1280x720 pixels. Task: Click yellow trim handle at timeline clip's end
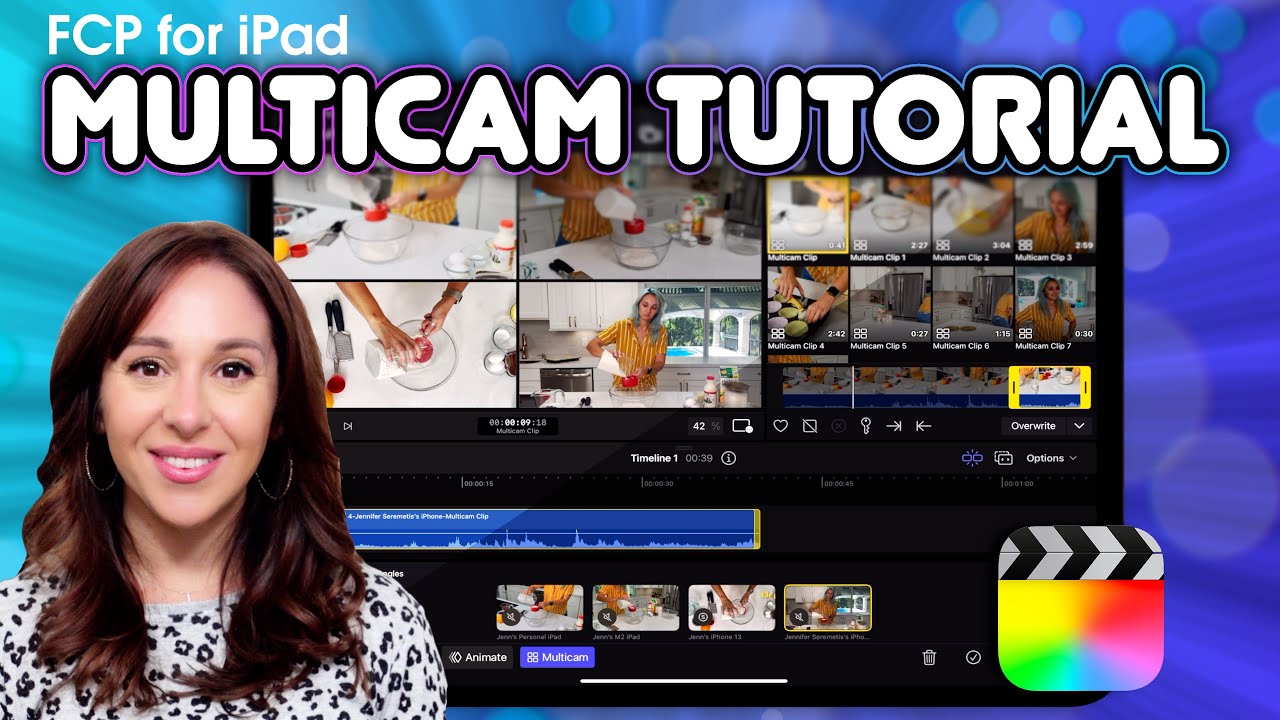pyautogui.click(x=757, y=529)
